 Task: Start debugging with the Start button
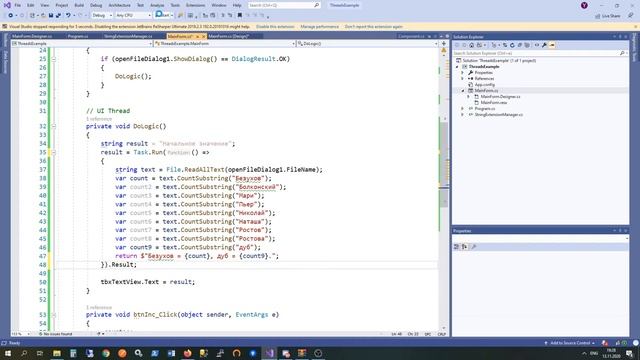[162, 15]
